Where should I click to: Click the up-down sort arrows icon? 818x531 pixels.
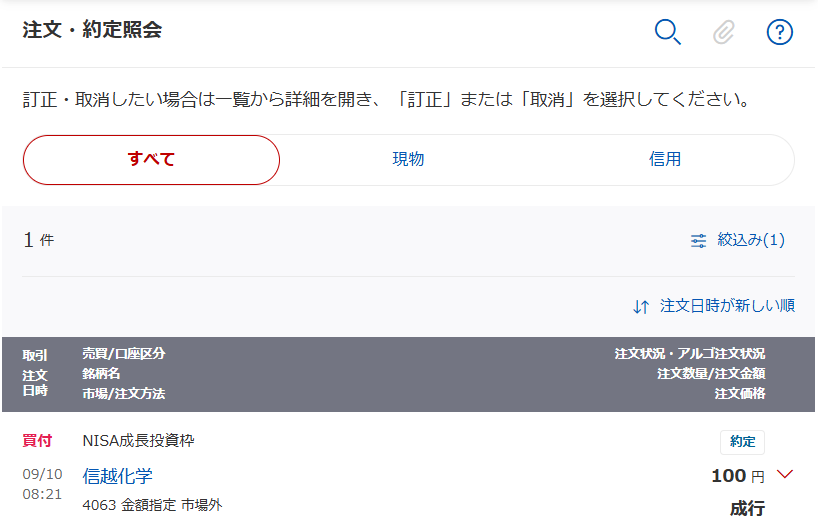[641, 306]
